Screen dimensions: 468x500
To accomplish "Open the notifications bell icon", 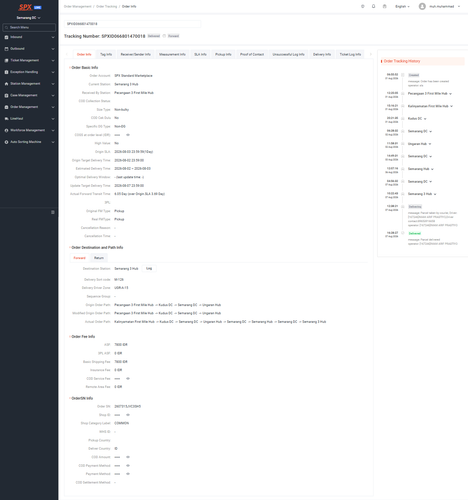I will tap(373, 6).
